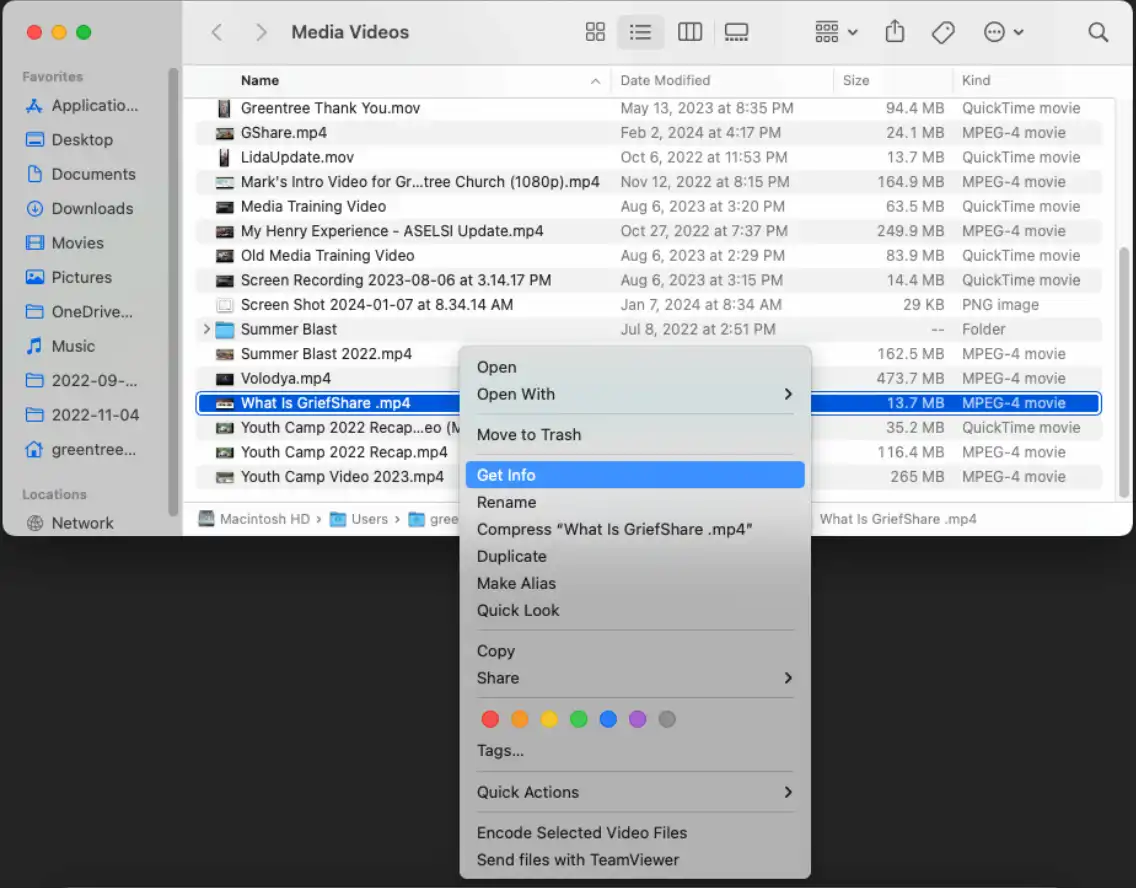
Task: Open the Group By dropdown
Action: 836,32
